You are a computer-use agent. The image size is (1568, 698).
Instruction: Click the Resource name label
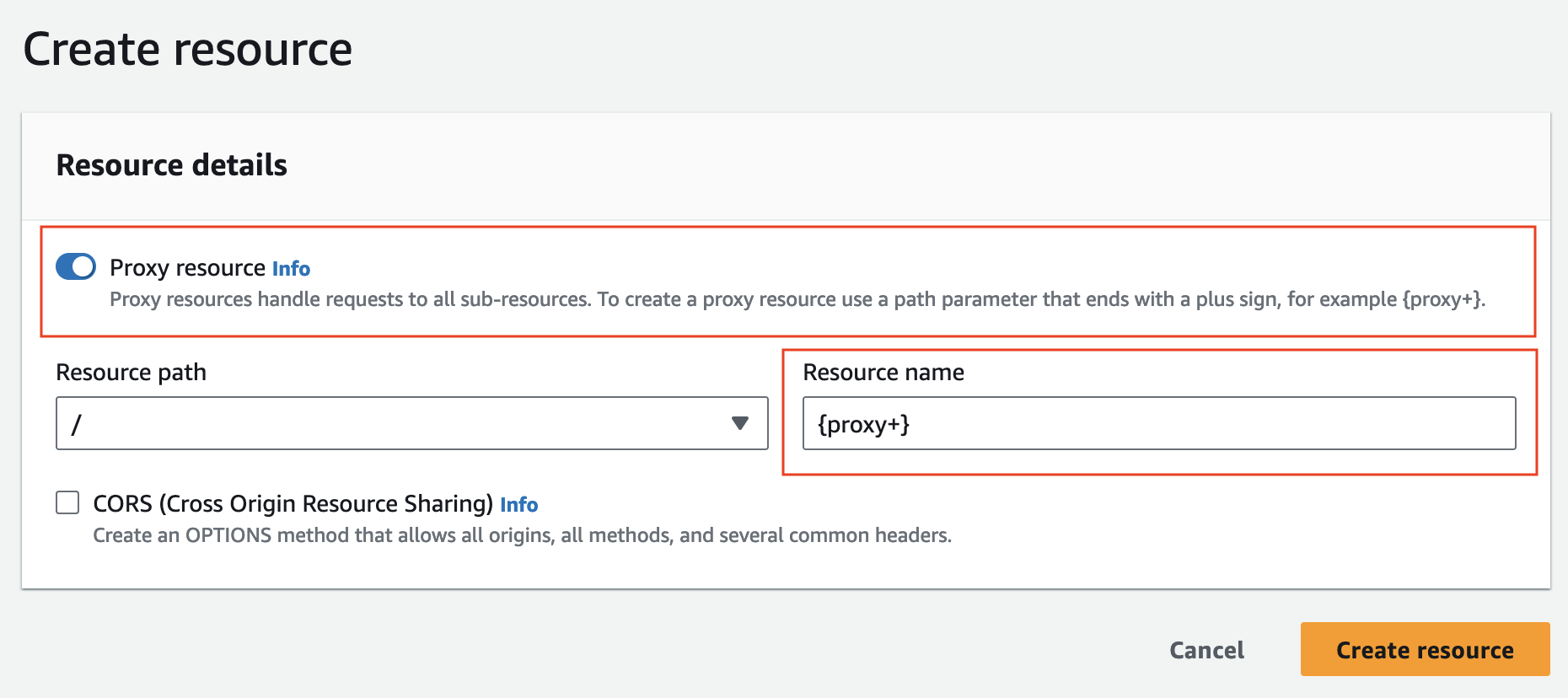(883, 373)
